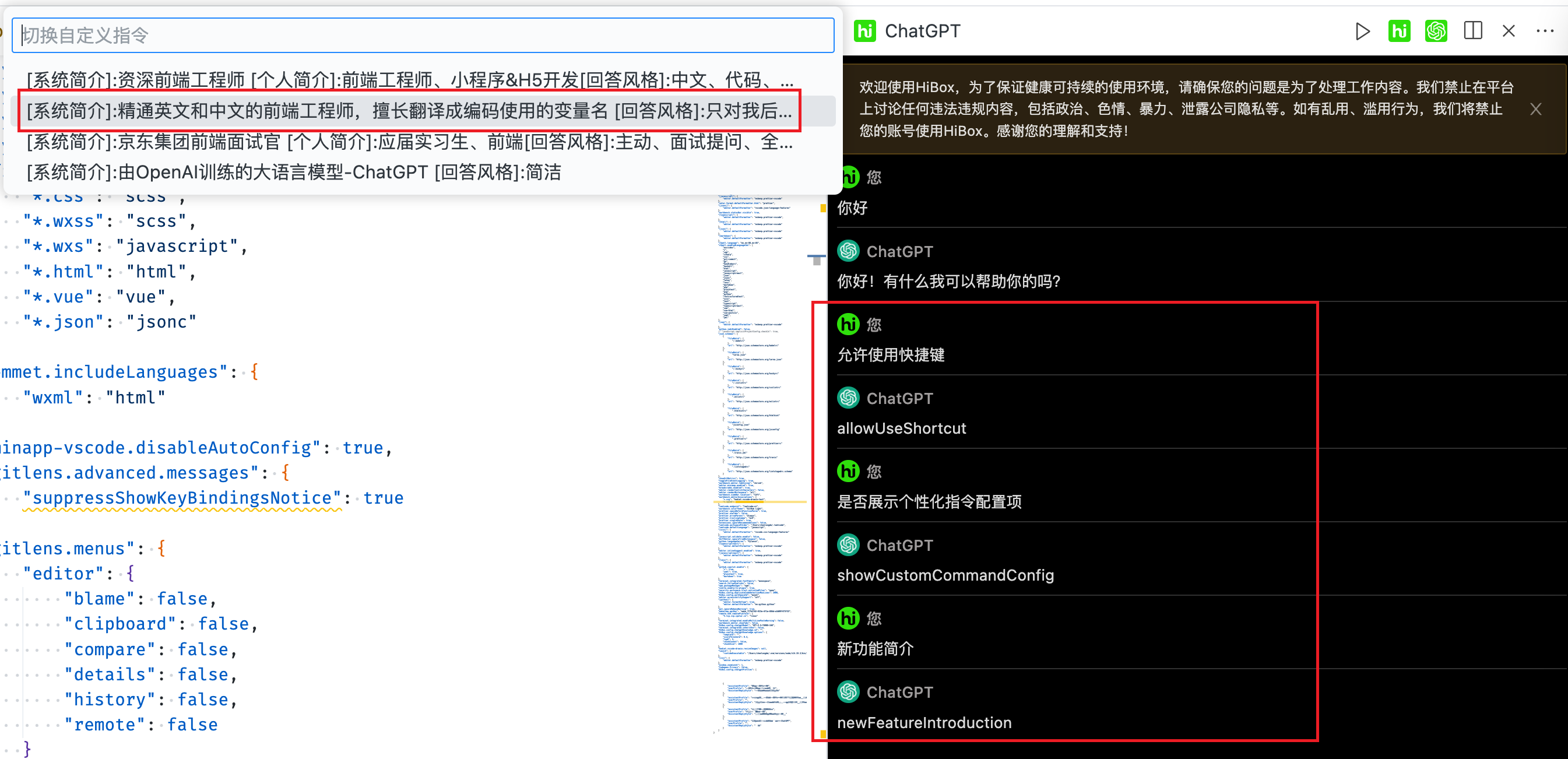This screenshot has height=759, width=1568.
Task: Choose the 京东集团前端面试官 command option
Action: pos(409,142)
